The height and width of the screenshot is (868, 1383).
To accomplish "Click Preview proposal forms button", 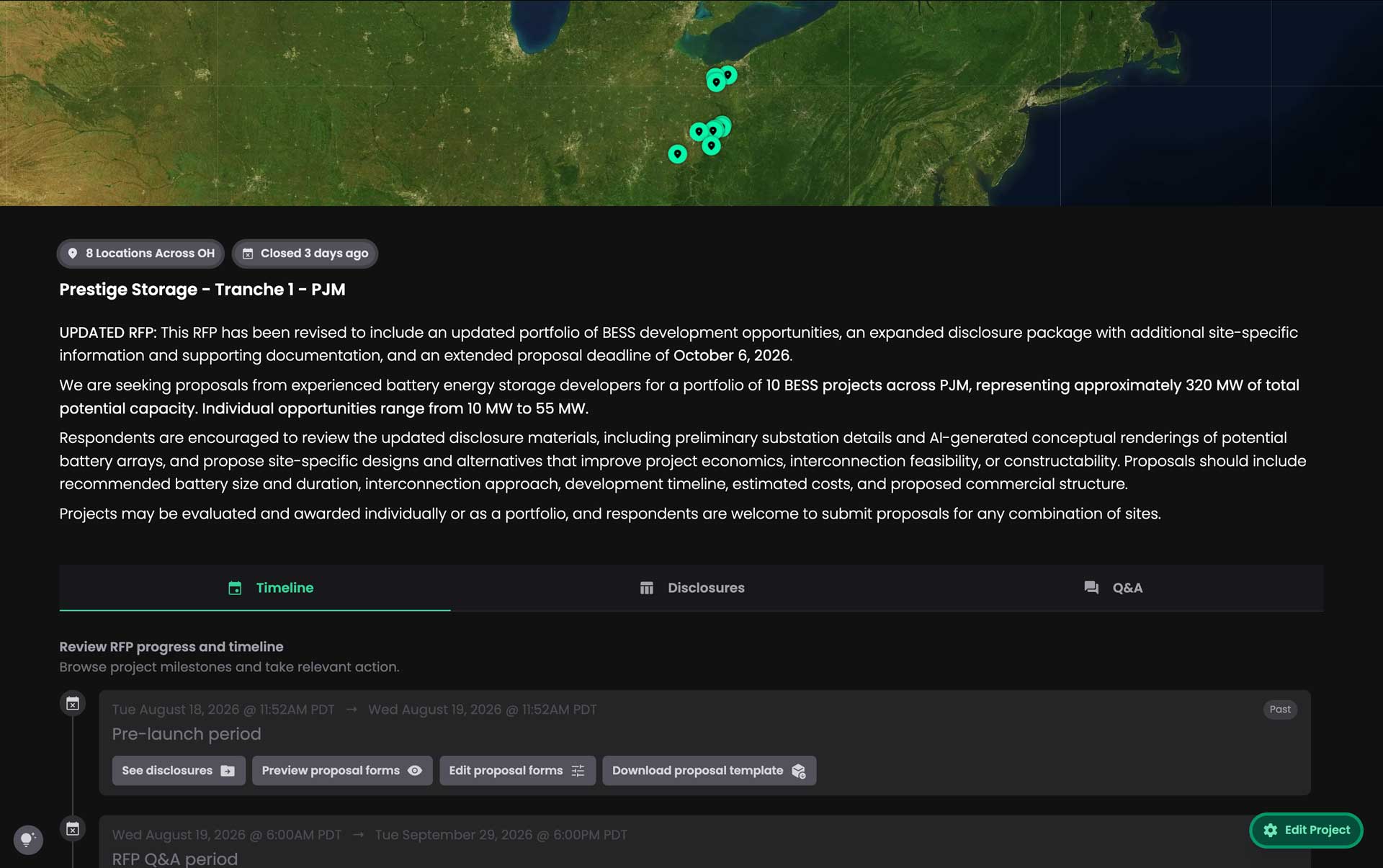I will point(342,771).
